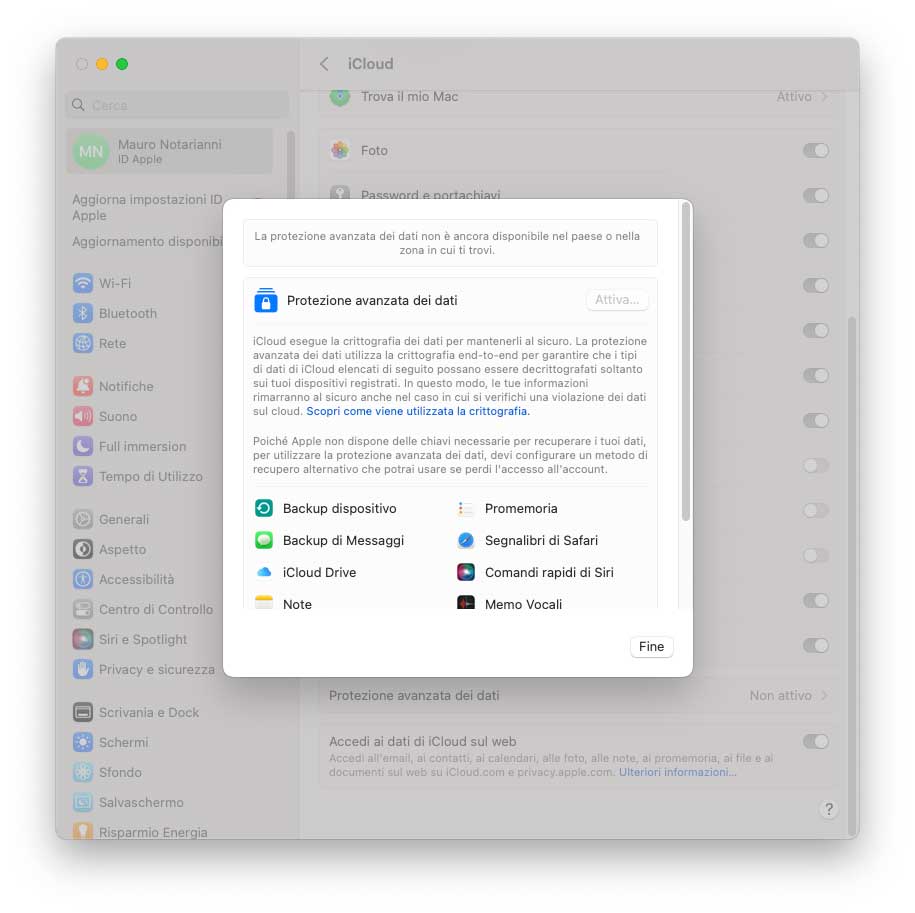The image size is (915, 913).
Task: Toggle the Foto switch
Action: (x=816, y=151)
